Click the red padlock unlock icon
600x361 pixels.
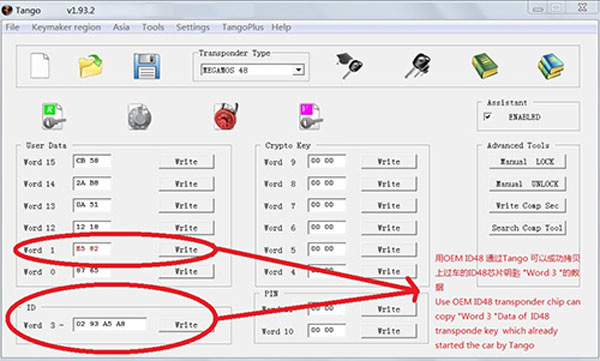click(226, 116)
